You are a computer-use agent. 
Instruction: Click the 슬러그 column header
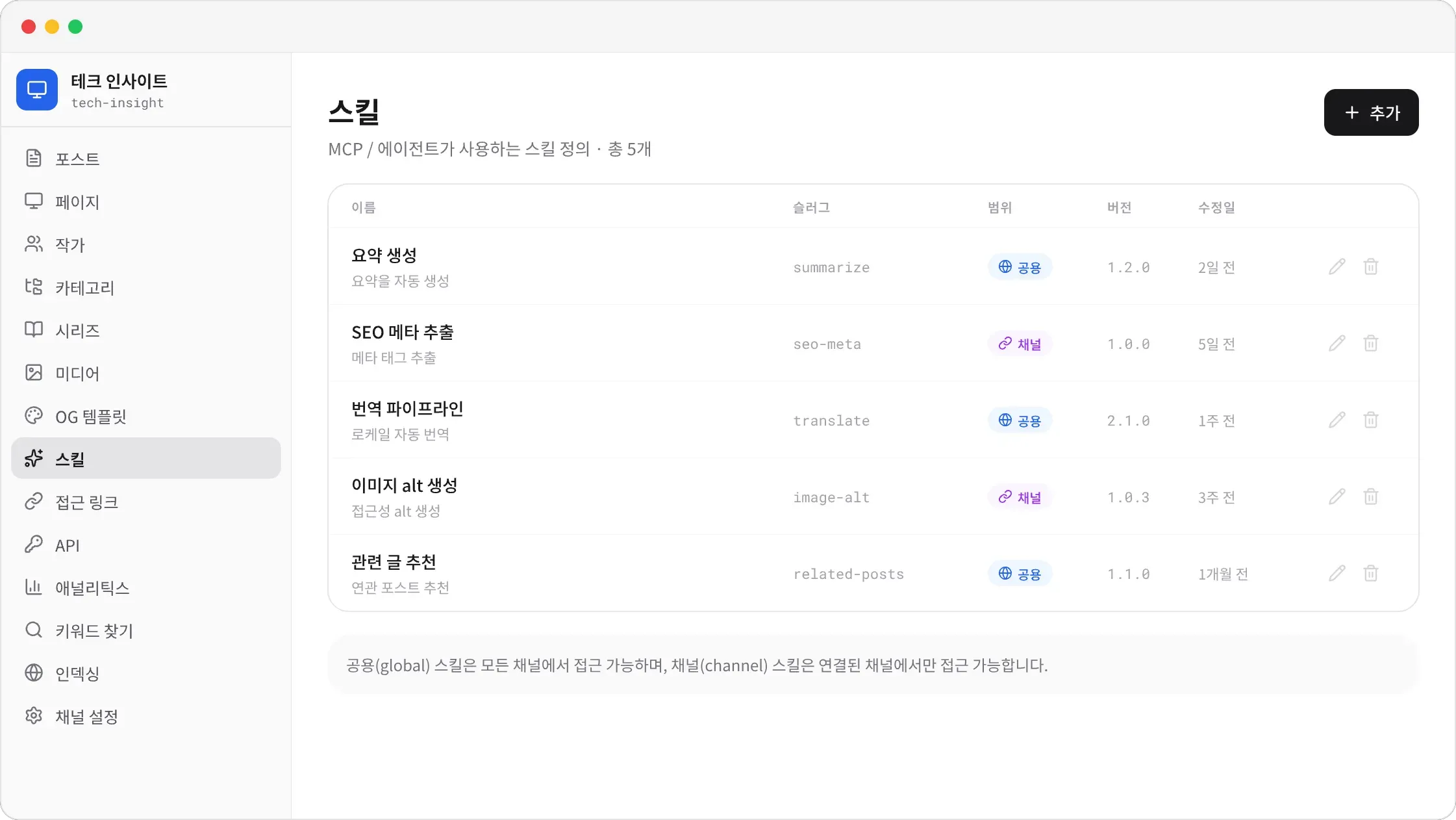pyautogui.click(x=811, y=207)
